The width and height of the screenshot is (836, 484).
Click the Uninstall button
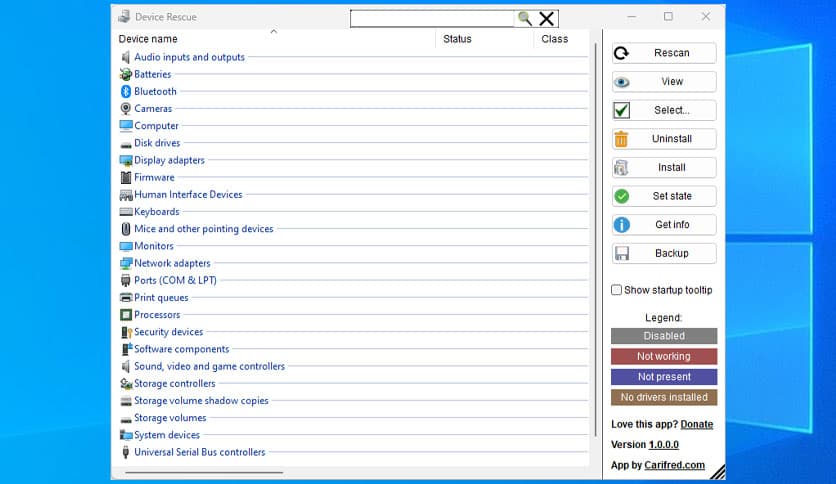pos(664,139)
